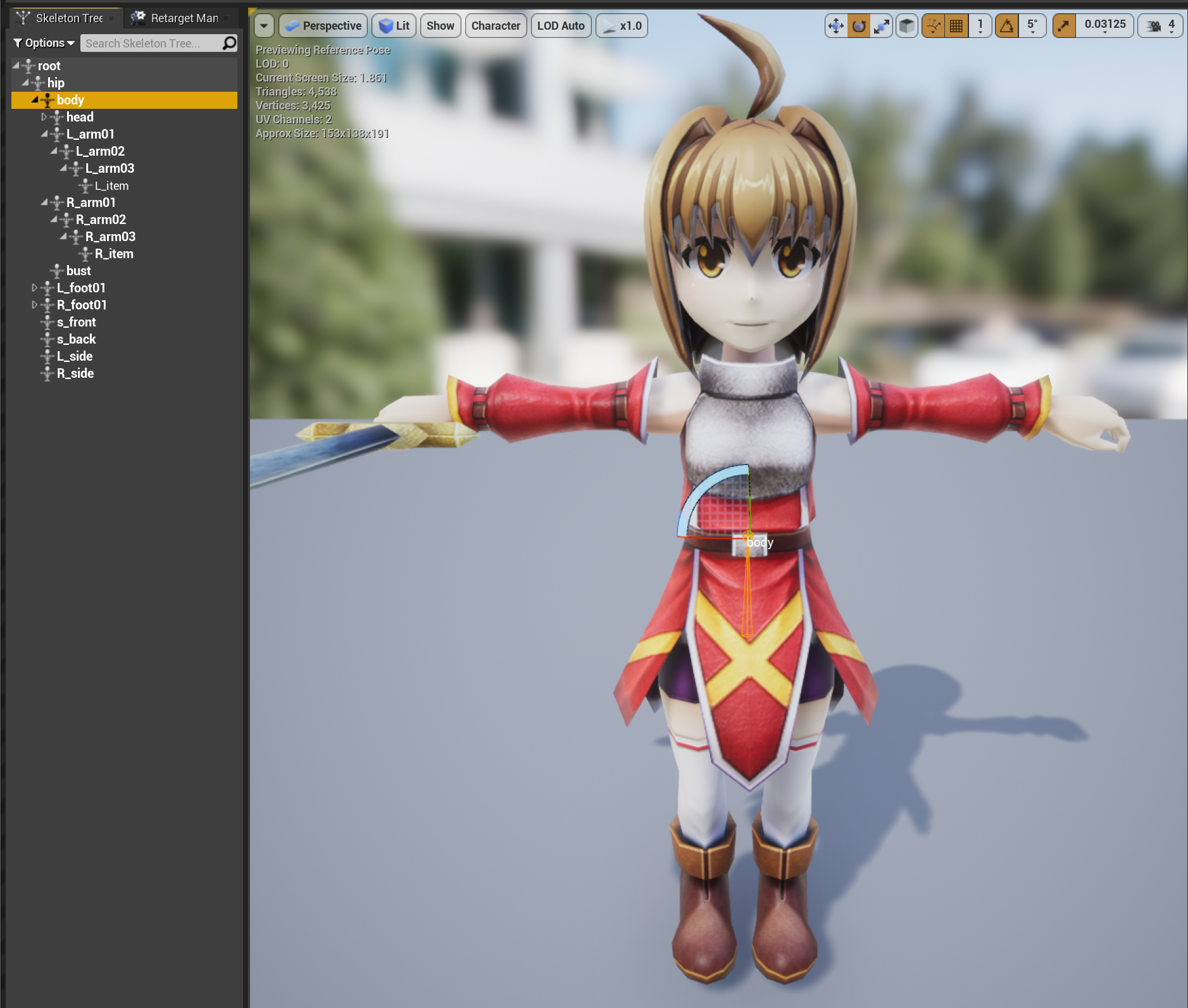The width and height of the screenshot is (1188, 1008).
Task: Toggle surface snapping icon
Action: click(933, 26)
